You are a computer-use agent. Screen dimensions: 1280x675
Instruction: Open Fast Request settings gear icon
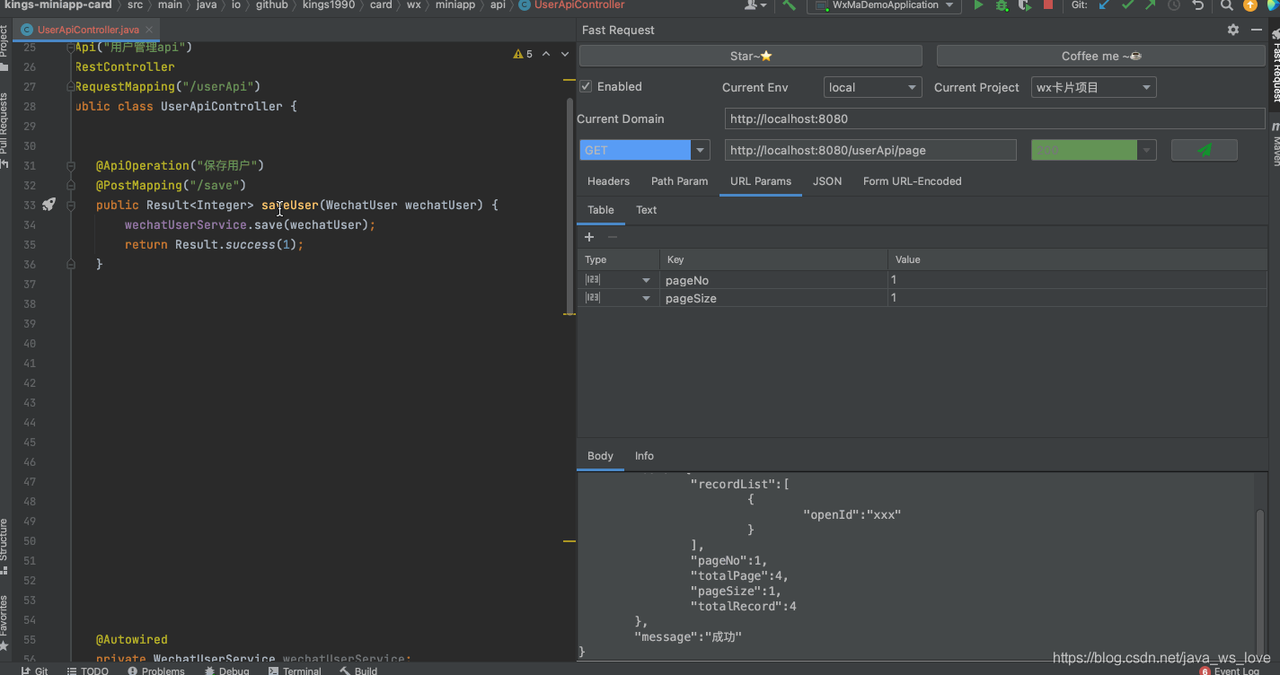click(1233, 30)
